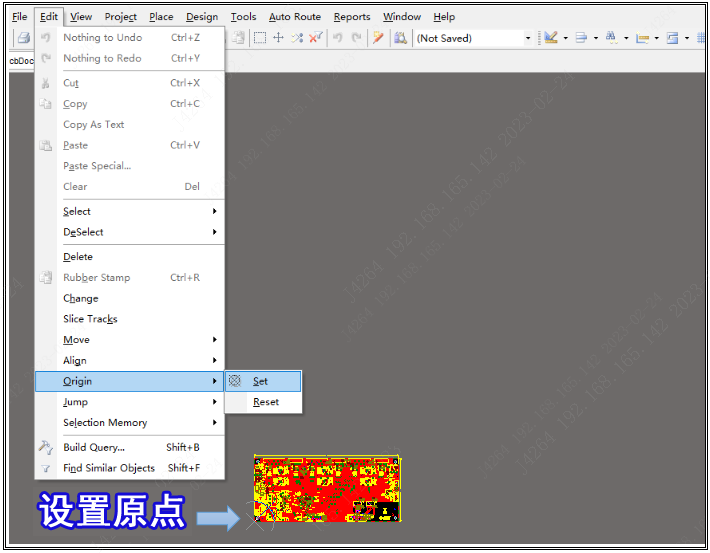Choose Reset from the Origin submenu
This screenshot has width=710, height=553.
click(266, 402)
